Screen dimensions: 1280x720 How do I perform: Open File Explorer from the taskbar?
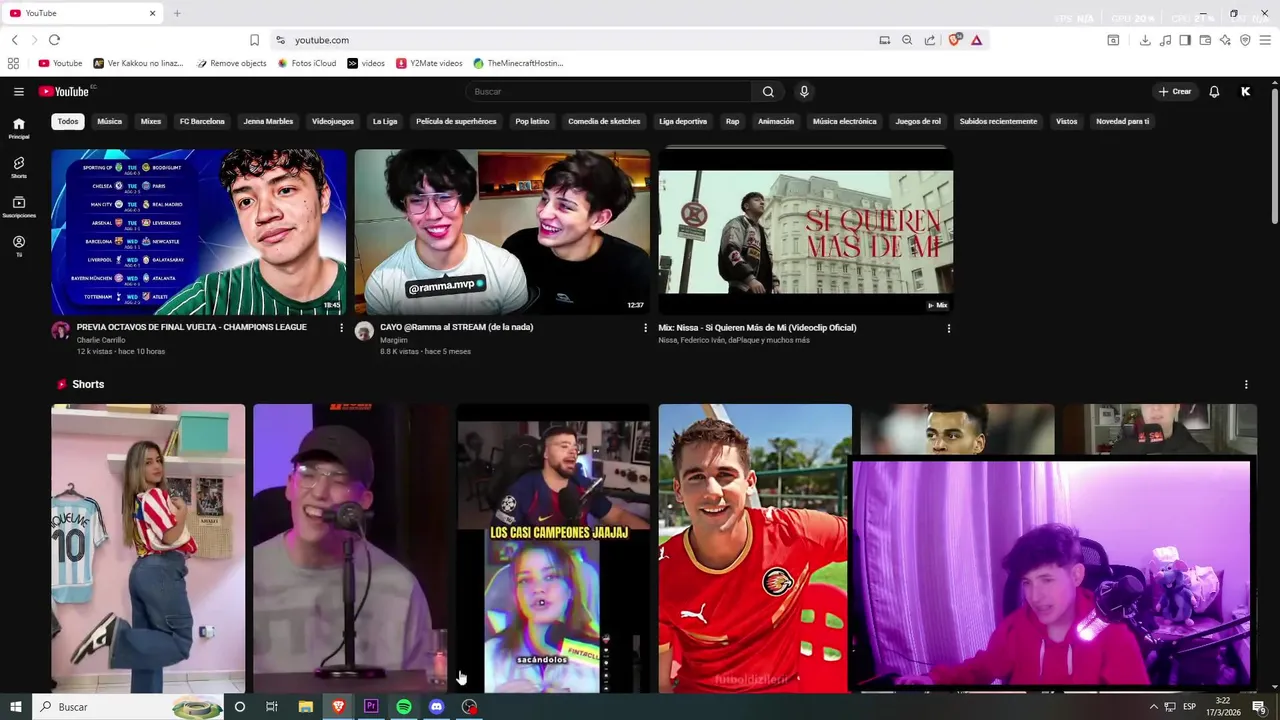[x=306, y=706]
